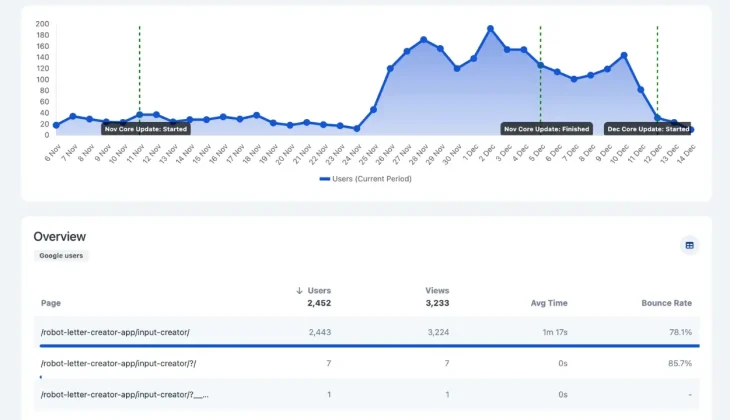This screenshot has width=730, height=420.
Task: Open the /robot-letter-creator-app/input-creator/ page row
Action: (x=115, y=332)
